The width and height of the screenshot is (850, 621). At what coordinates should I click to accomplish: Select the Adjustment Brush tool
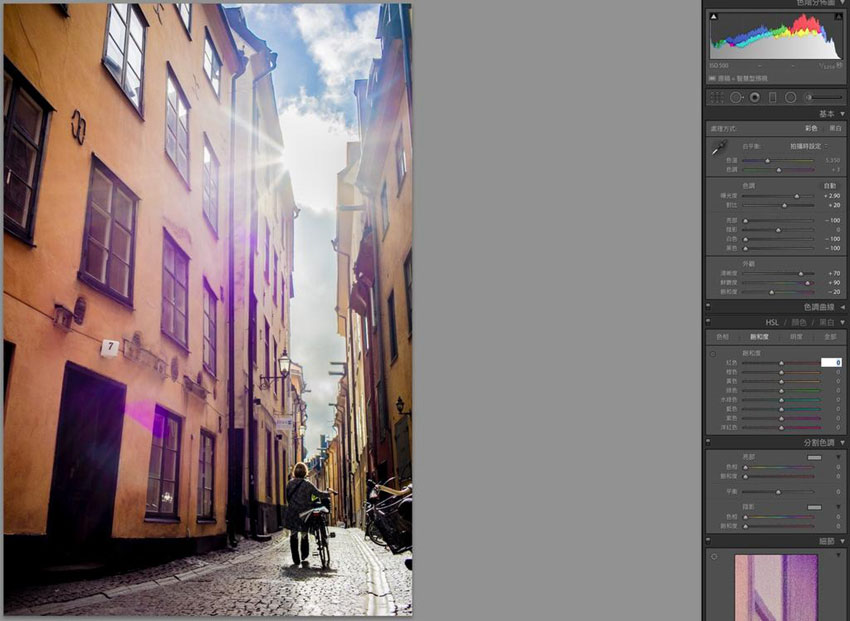809,97
